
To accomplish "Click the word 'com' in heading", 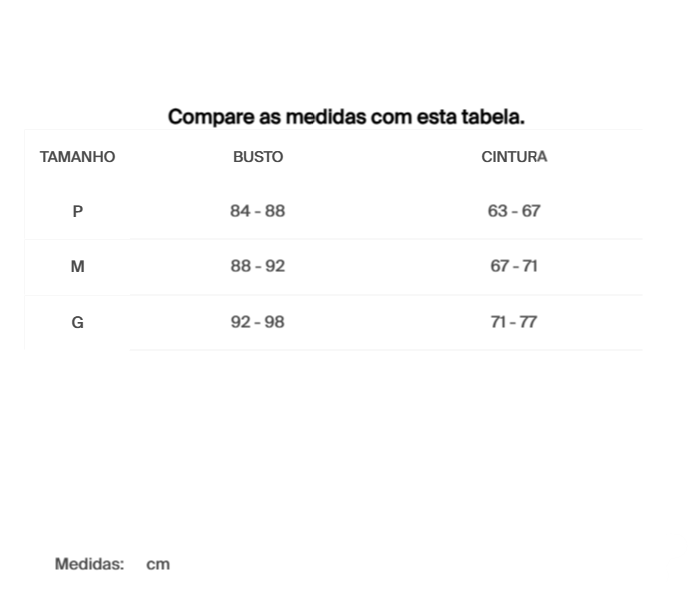I will point(392,118).
